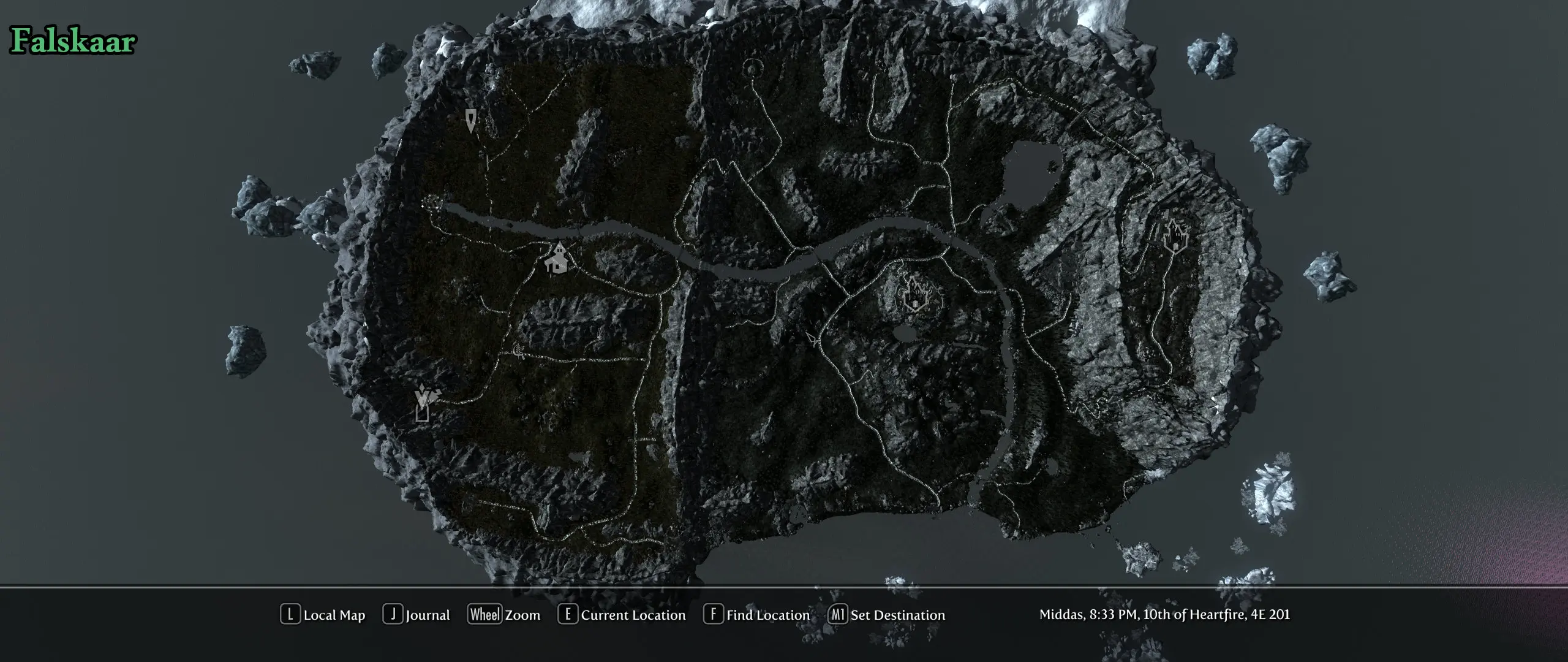Click the F key icon for Find Location

coord(713,614)
